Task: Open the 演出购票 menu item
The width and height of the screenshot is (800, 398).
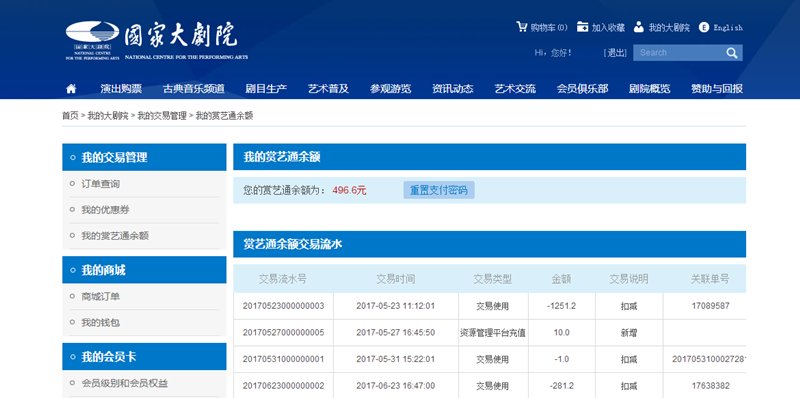Action: tap(121, 89)
